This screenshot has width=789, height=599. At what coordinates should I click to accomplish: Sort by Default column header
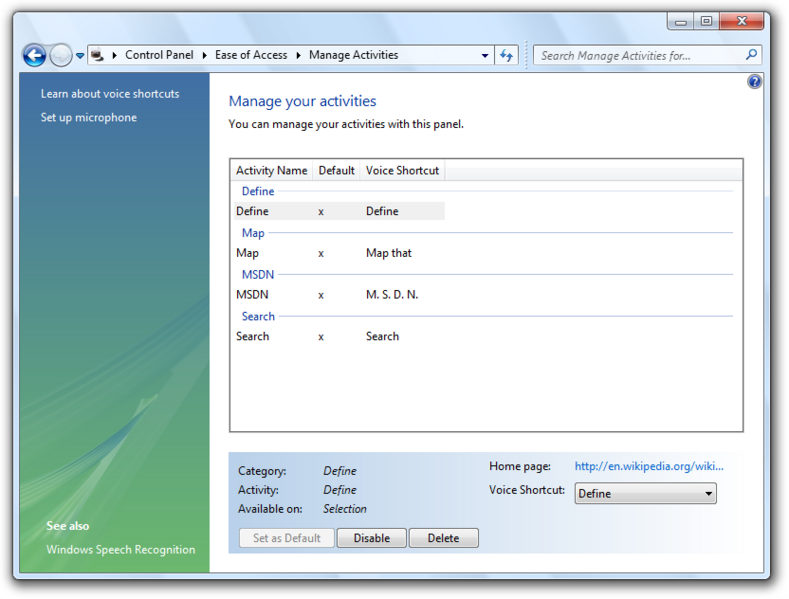click(x=336, y=171)
